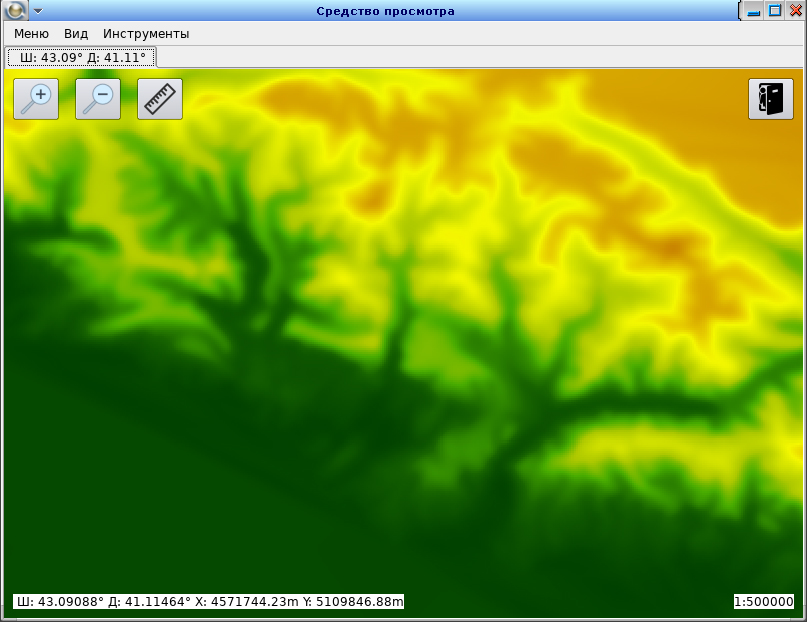Click the solid orange area at map's top-right corner
This screenshot has height=622, width=807.
coord(770,150)
